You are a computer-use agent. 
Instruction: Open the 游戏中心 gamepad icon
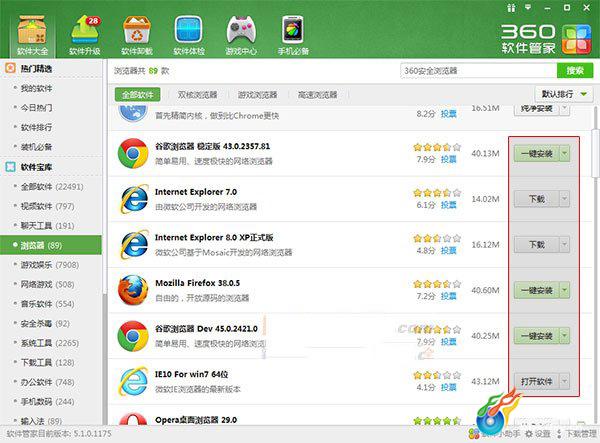click(241, 36)
